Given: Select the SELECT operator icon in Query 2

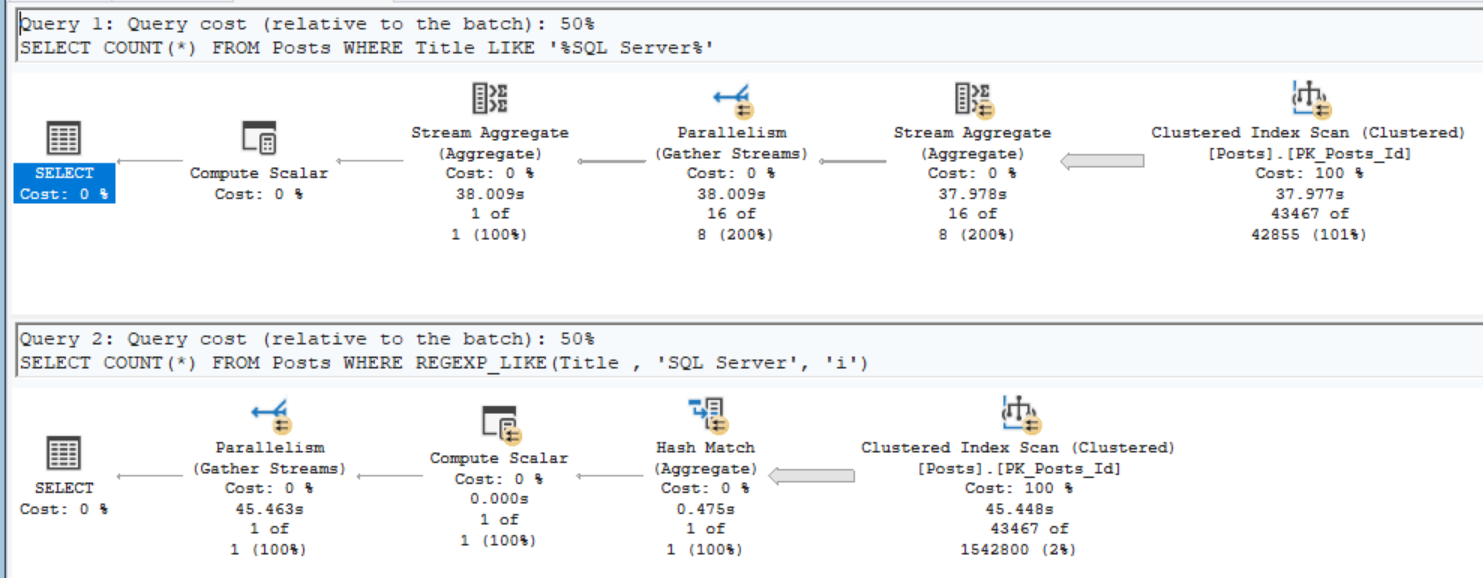Looking at the screenshot, I should point(64,453).
